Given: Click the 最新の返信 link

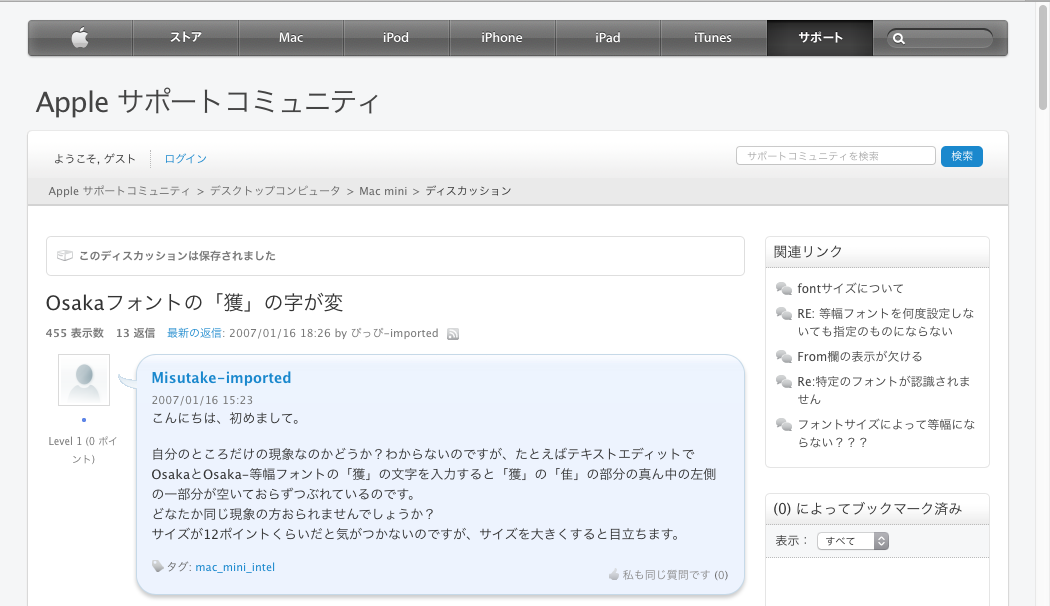Looking at the screenshot, I should point(194,333).
